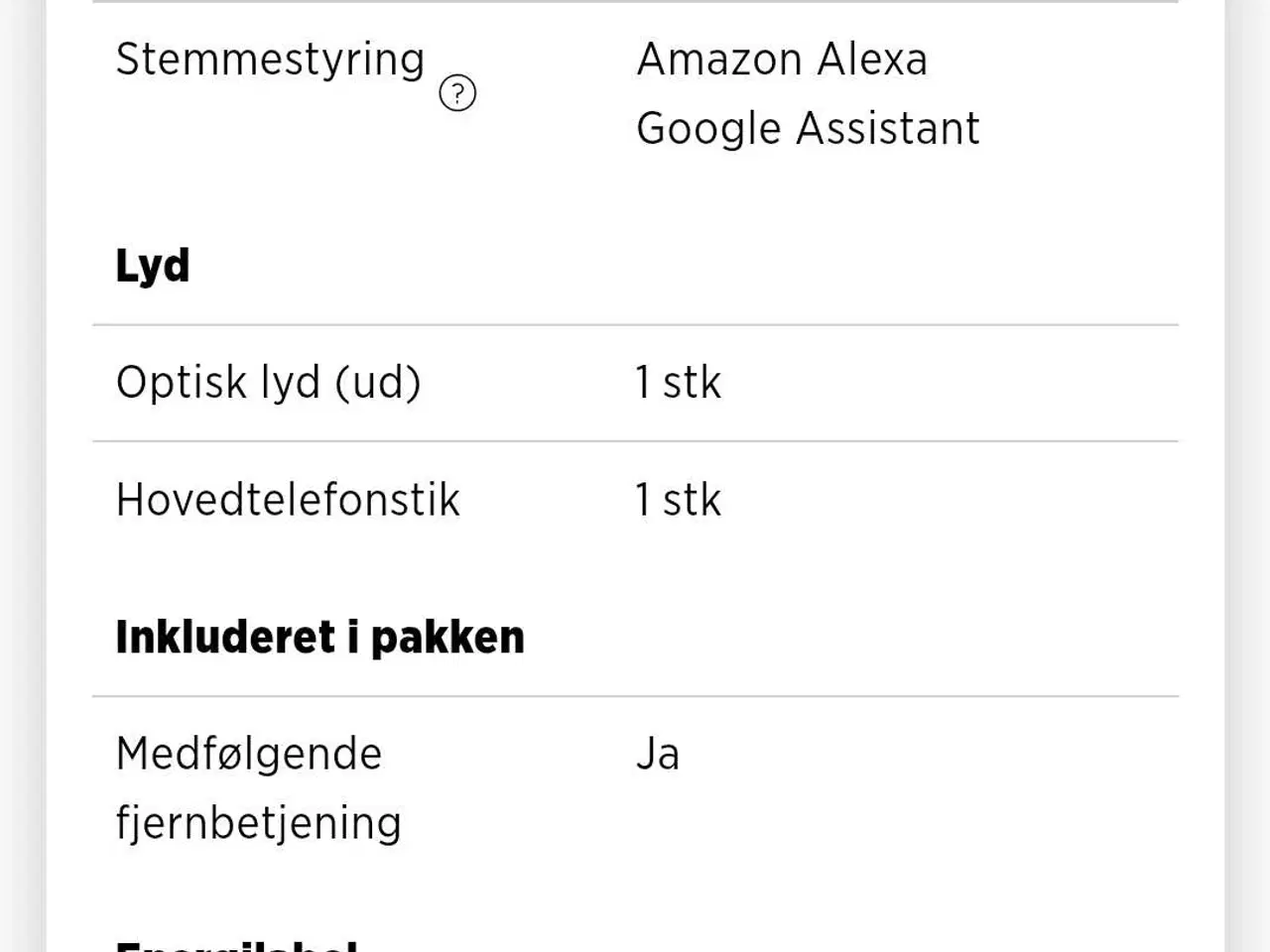1270x952 pixels.
Task: Select the Medfølgende fjernbetjening row
Action: 258,788
